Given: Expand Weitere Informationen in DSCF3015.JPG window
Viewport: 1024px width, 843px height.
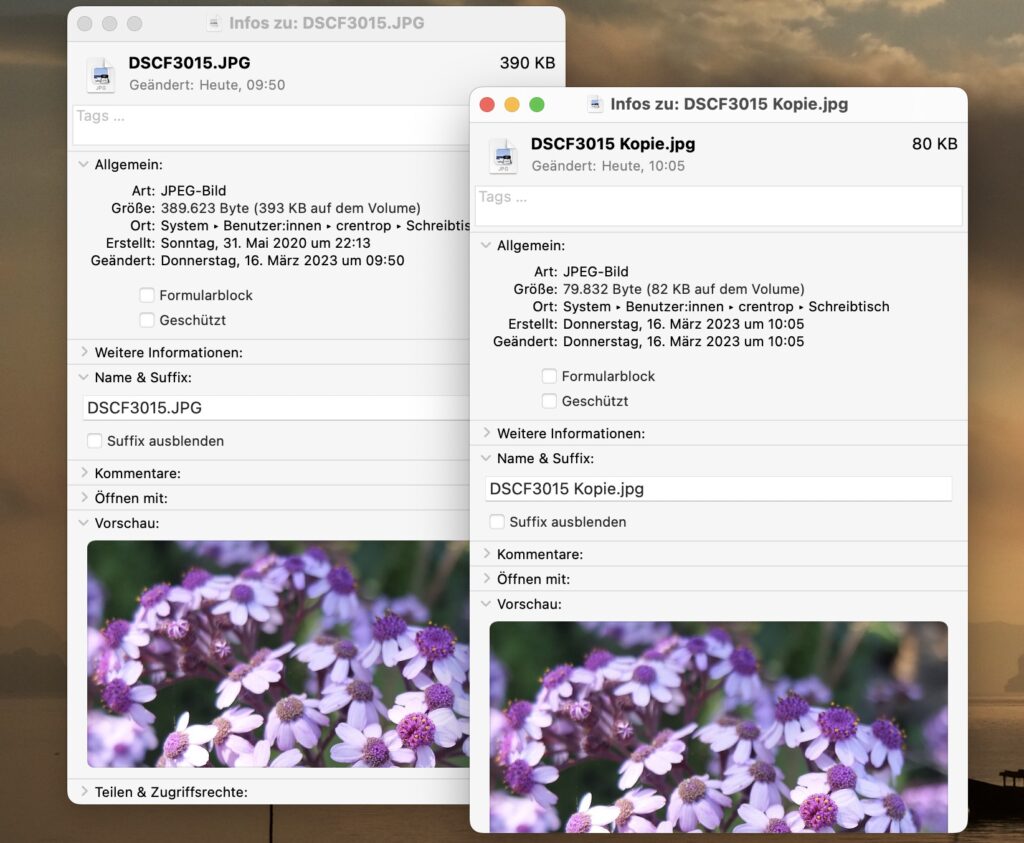Looking at the screenshot, I should click(84, 352).
